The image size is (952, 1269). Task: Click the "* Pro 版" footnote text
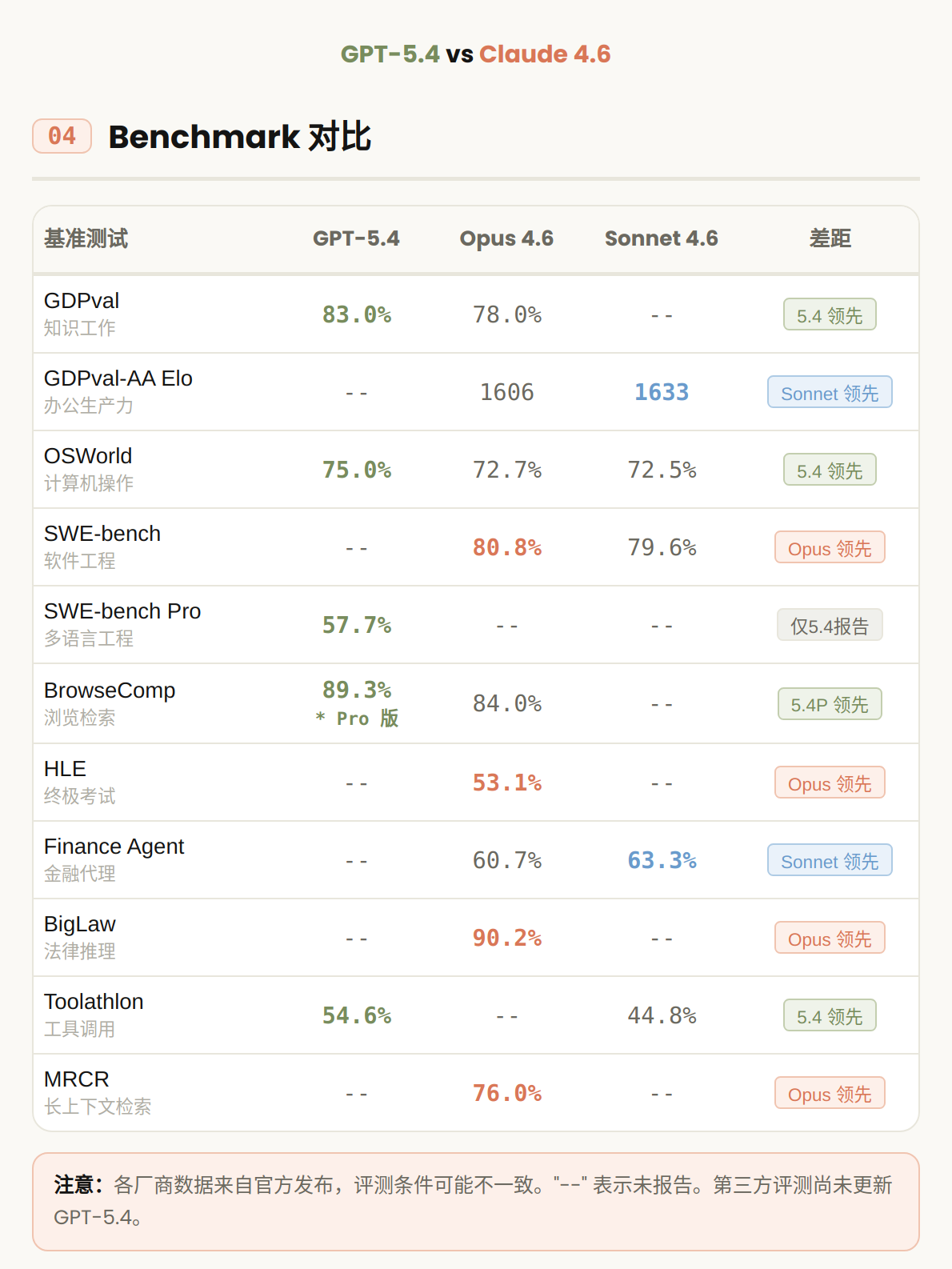pos(357,719)
